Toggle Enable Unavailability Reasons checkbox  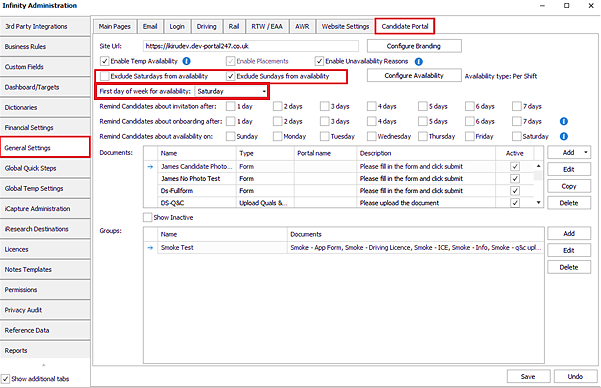click(319, 61)
